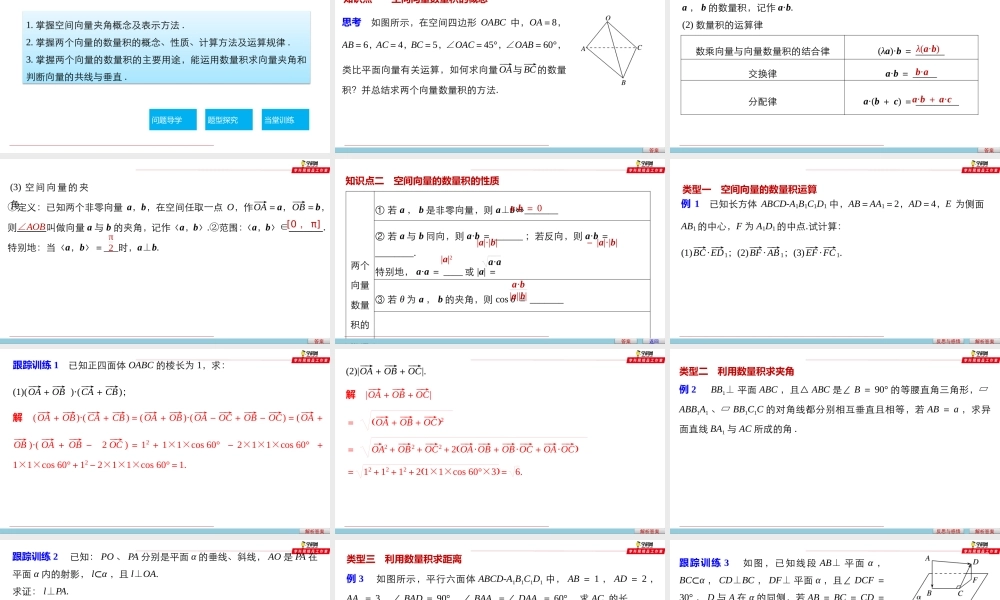Click the 跟踪训练 1 label

click(x=36, y=365)
